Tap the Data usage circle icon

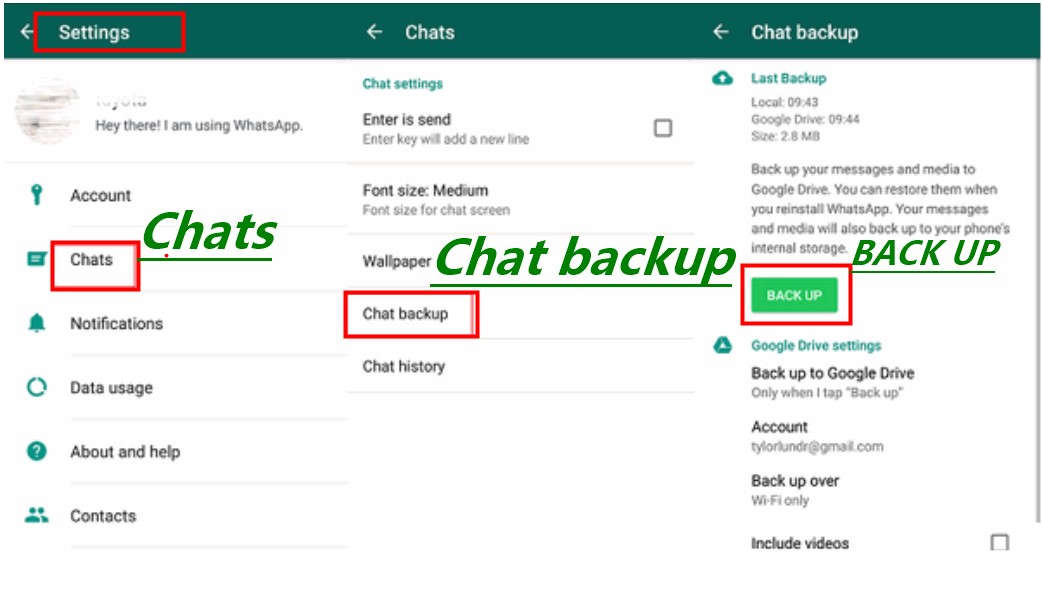pyautogui.click(x=37, y=387)
